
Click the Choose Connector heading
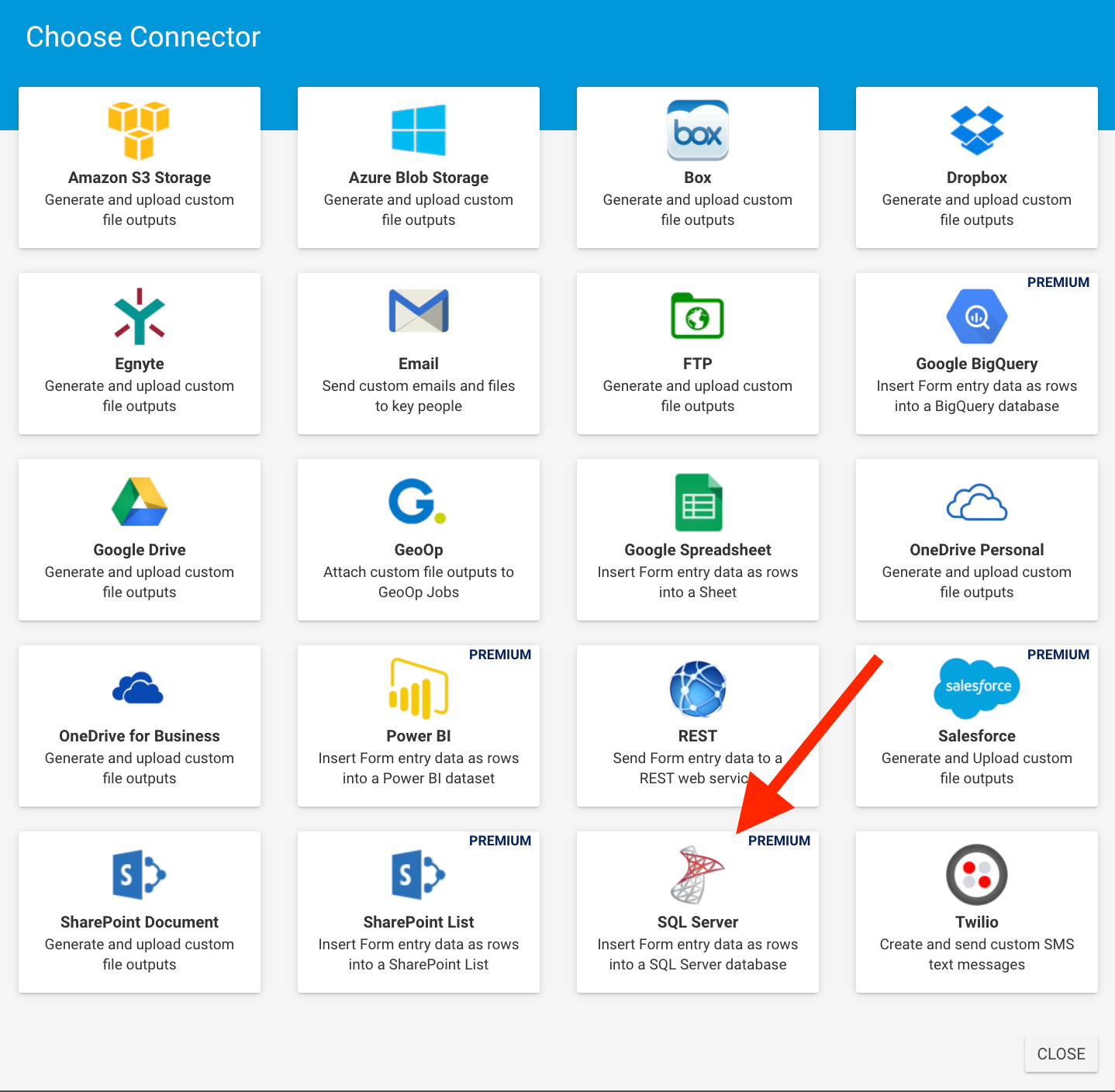(143, 36)
